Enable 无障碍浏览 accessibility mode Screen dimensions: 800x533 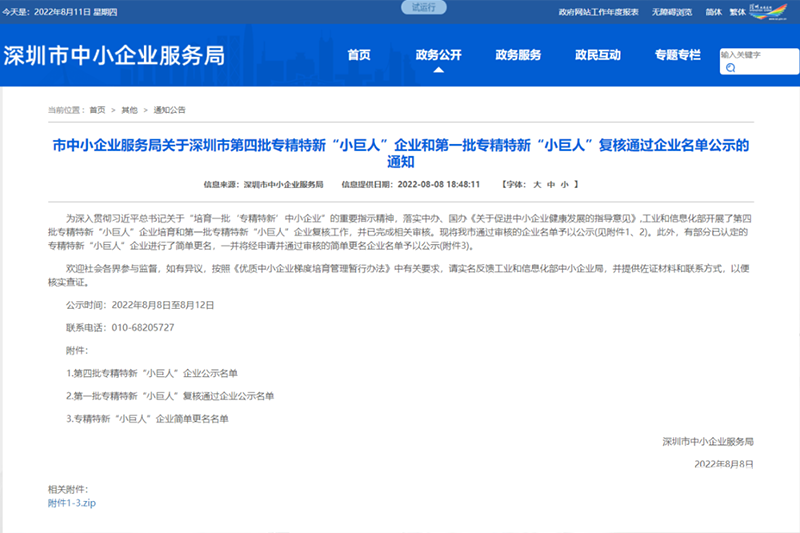[x=671, y=12]
